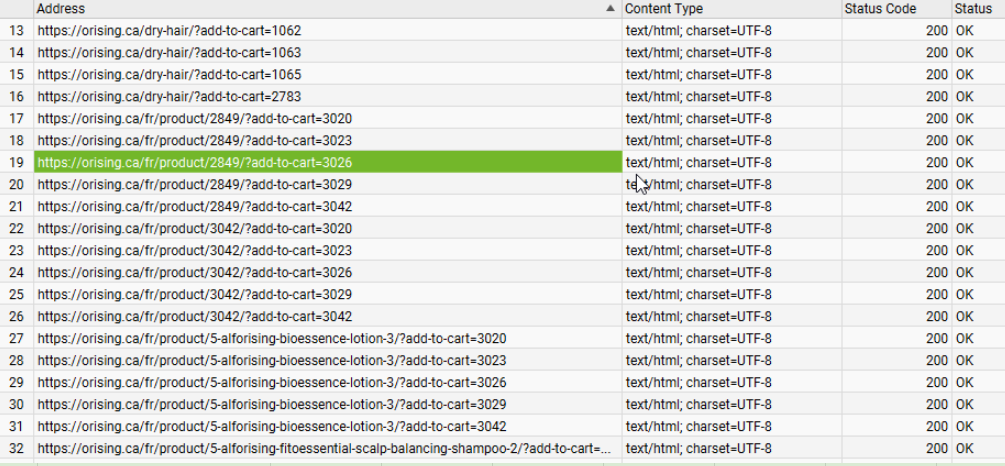Select URL product/3042/?add-to-cart=3023

(195, 251)
